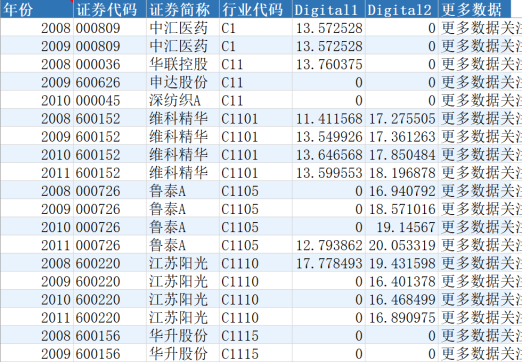Select 江苏阳光 in the 2008 row
This screenshot has height=363, width=523.
(183, 263)
